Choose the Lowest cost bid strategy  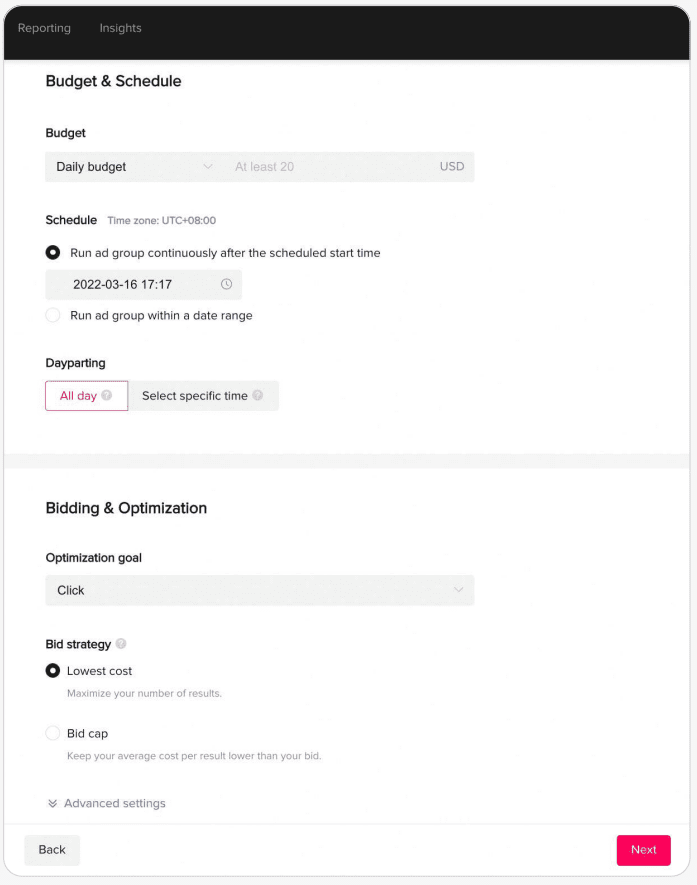coord(53,671)
